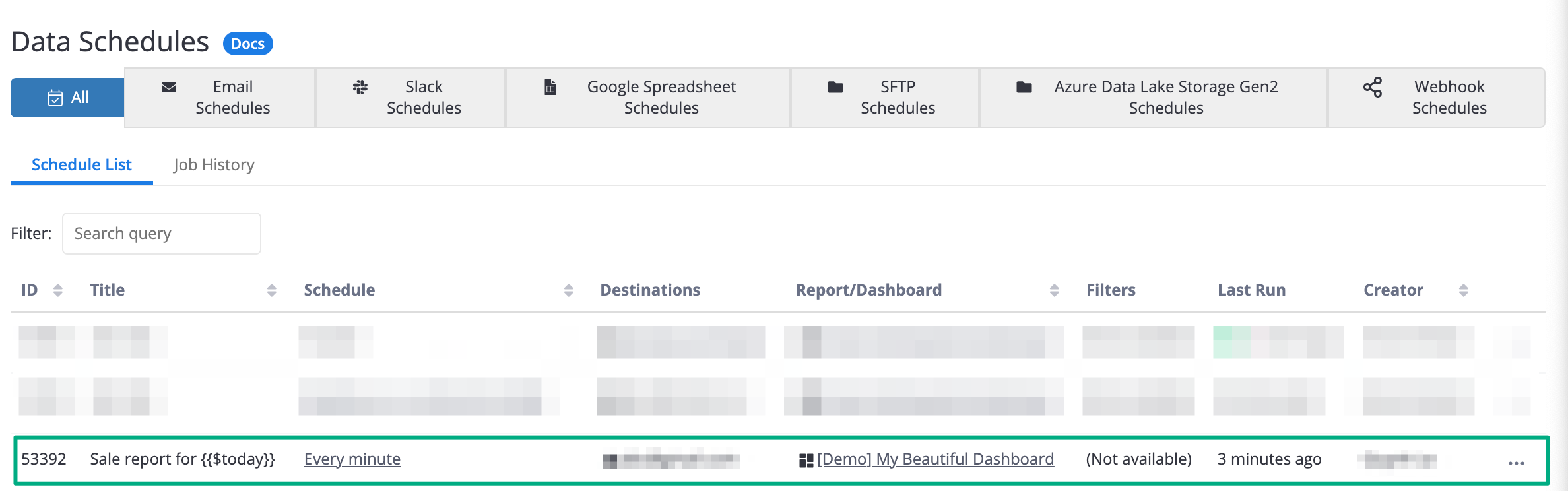Focus the Search query filter field
Screen dimensions: 1568x491
tap(162, 234)
